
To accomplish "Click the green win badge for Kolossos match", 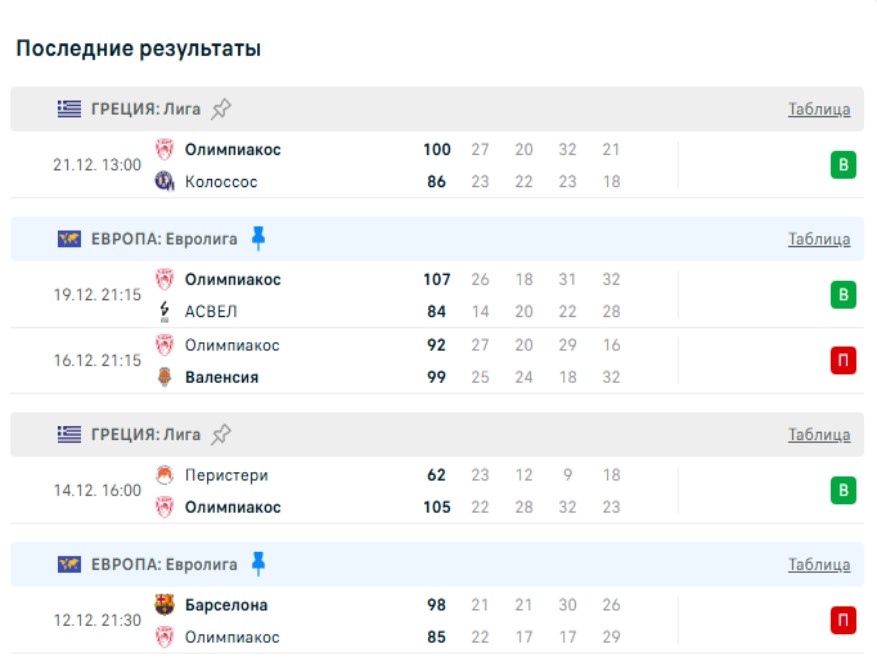I will [x=843, y=165].
